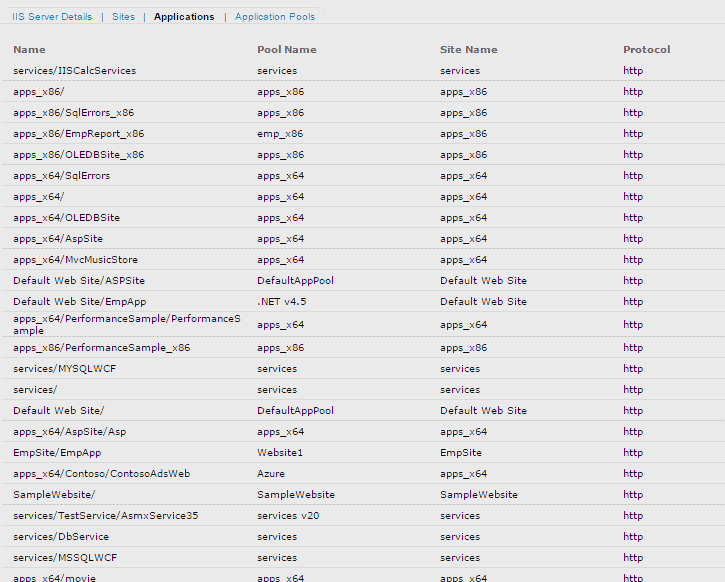
Task: Click apps_x64/MvcMusicStore application name
Action: click(75, 260)
